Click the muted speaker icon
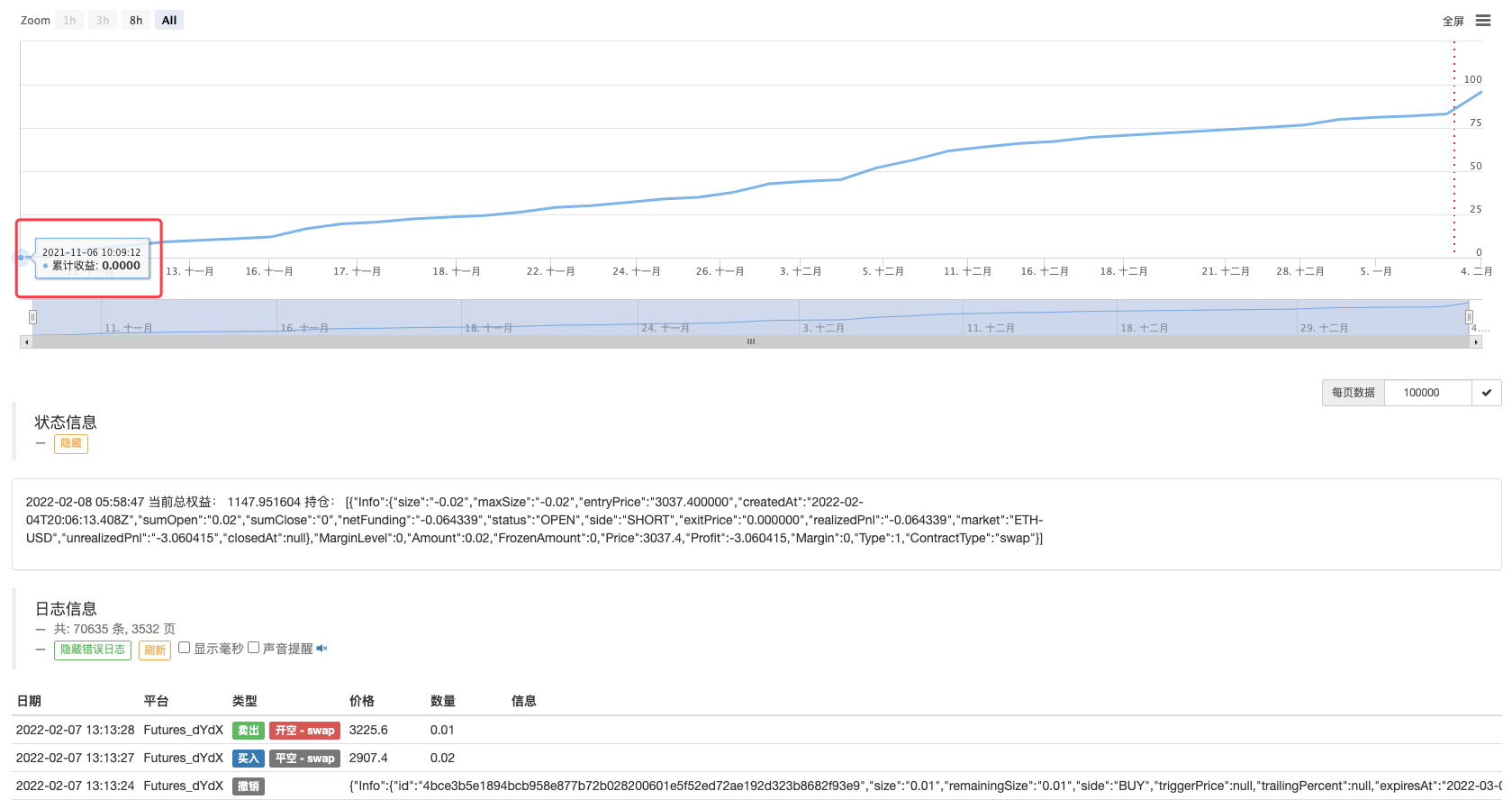Viewport: 1512px width, 800px height. point(321,649)
